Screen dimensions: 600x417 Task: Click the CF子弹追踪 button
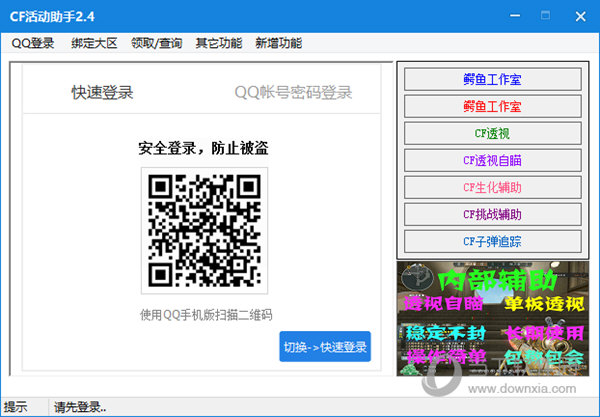[492, 241]
